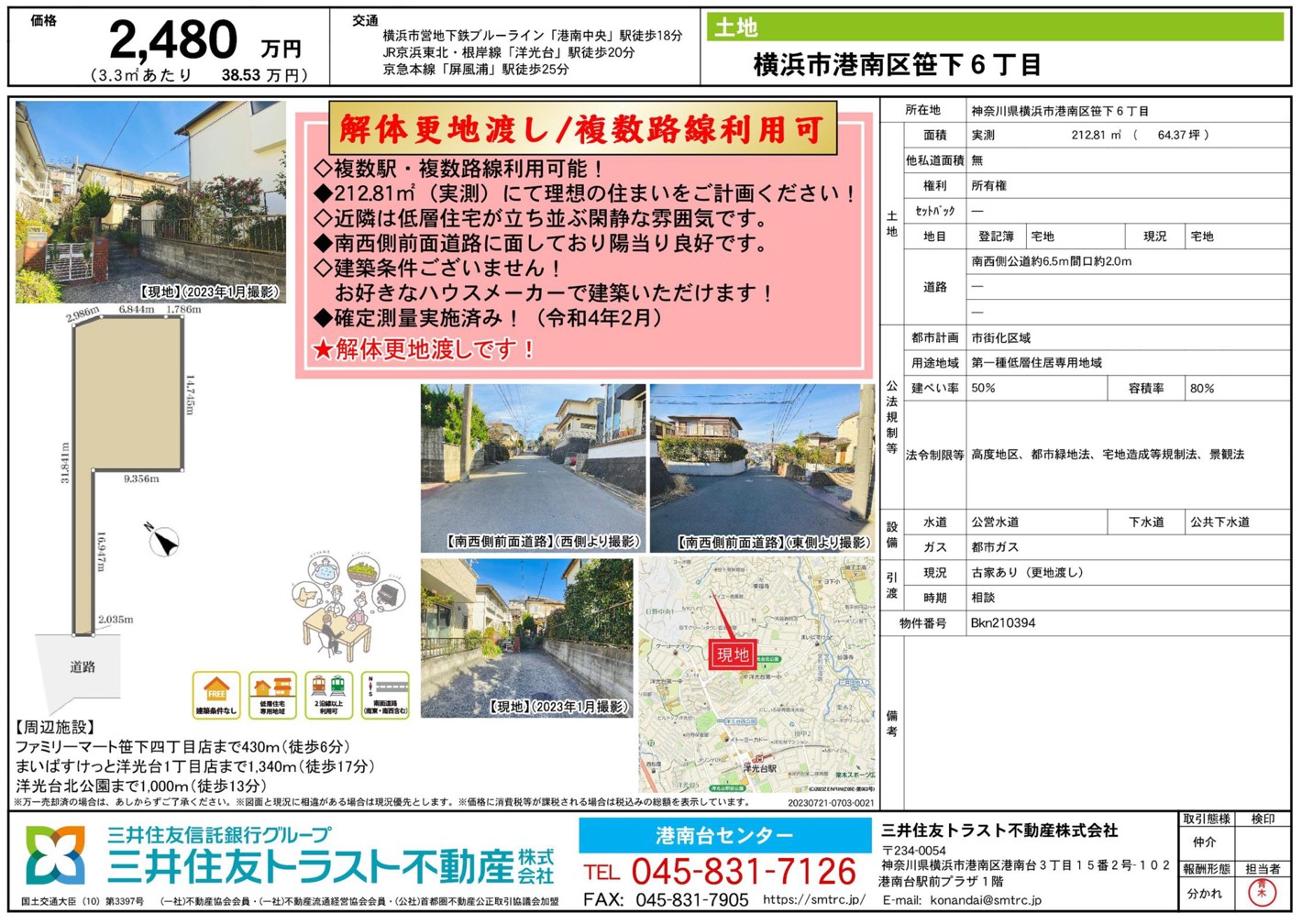
Task: Click the 2沿線以上利用可 trains icon
Action: [328, 695]
